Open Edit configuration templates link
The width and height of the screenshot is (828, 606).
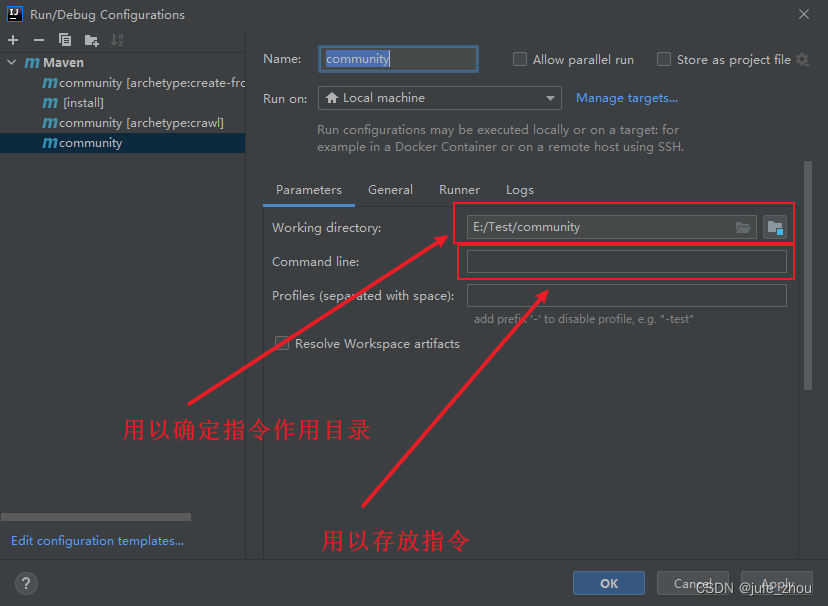tap(98, 541)
